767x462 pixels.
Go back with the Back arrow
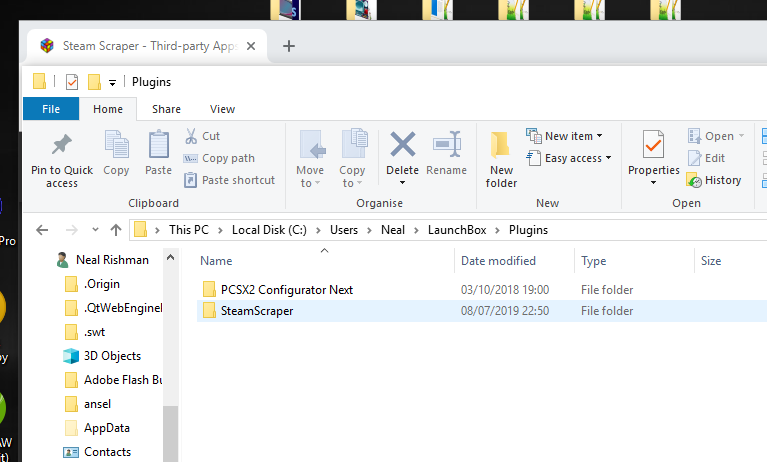tap(42, 230)
